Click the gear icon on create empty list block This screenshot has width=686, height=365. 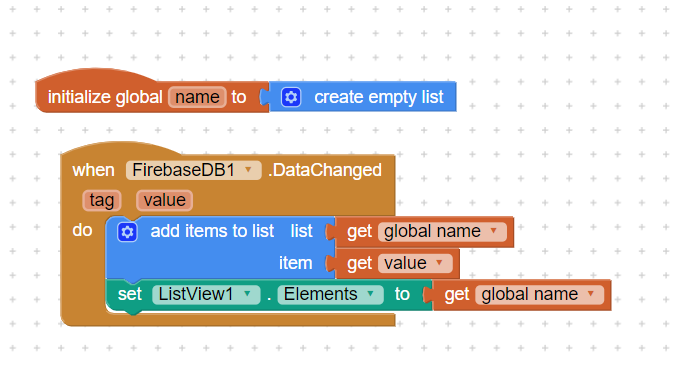(291, 97)
